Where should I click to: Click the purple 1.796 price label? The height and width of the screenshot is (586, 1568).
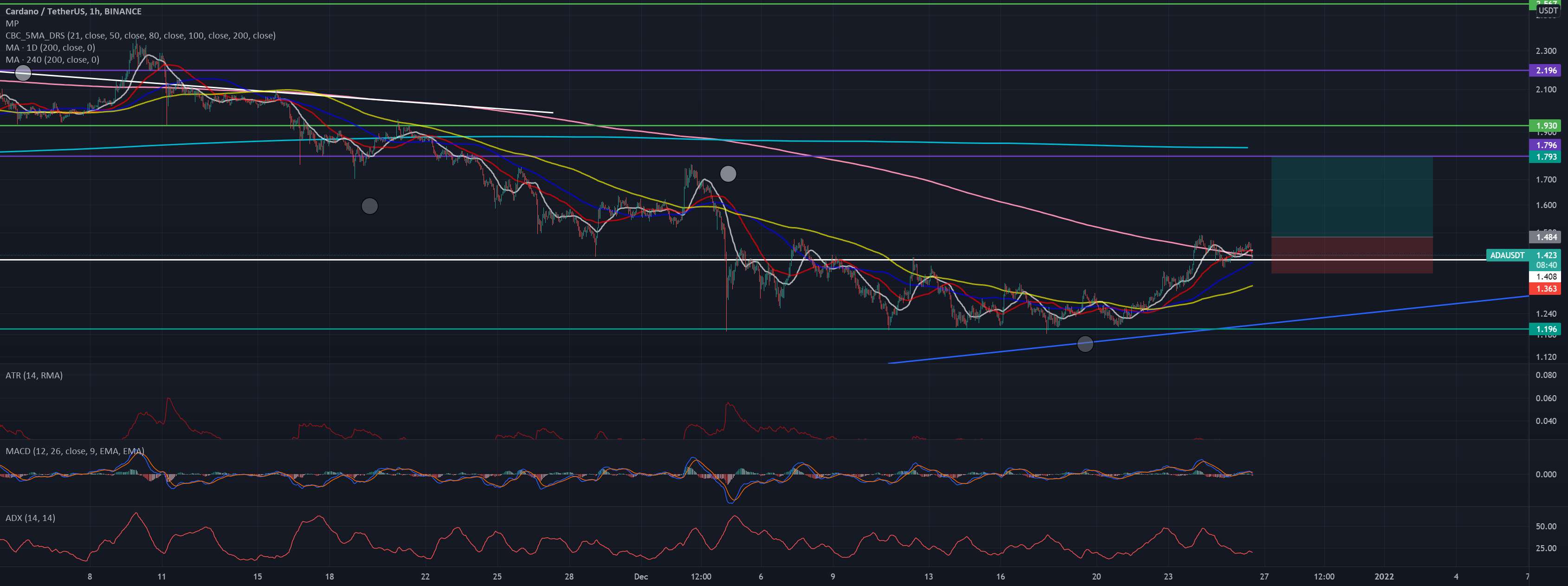[x=1546, y=145]
